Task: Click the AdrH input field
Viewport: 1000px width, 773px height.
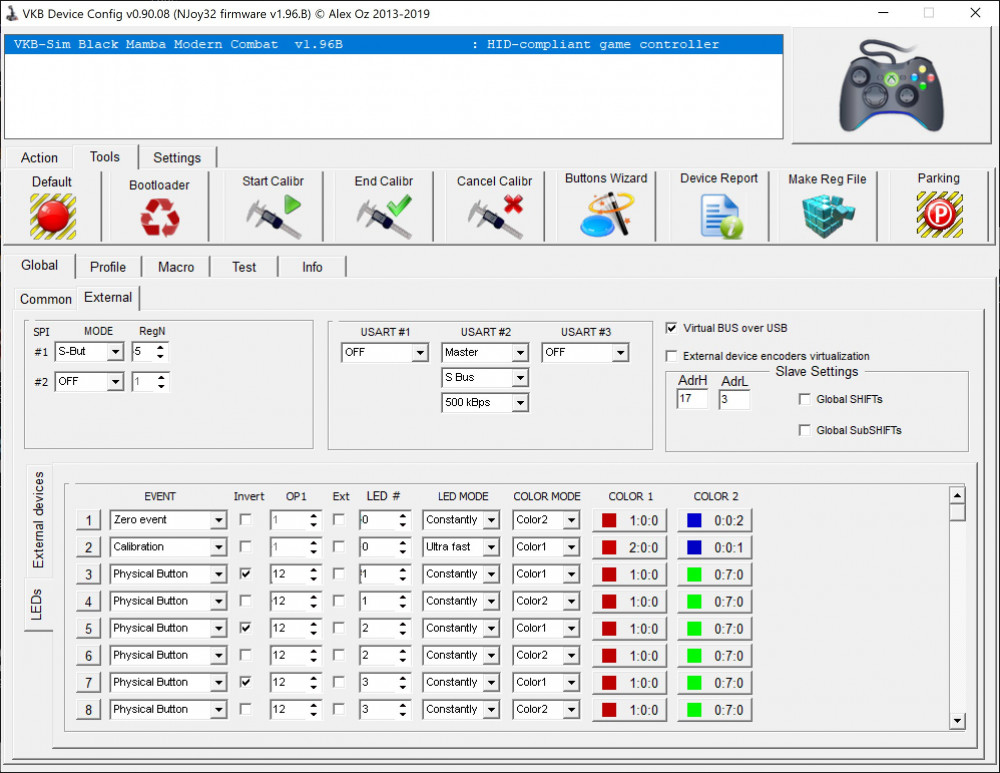Action: pos(691,400)
